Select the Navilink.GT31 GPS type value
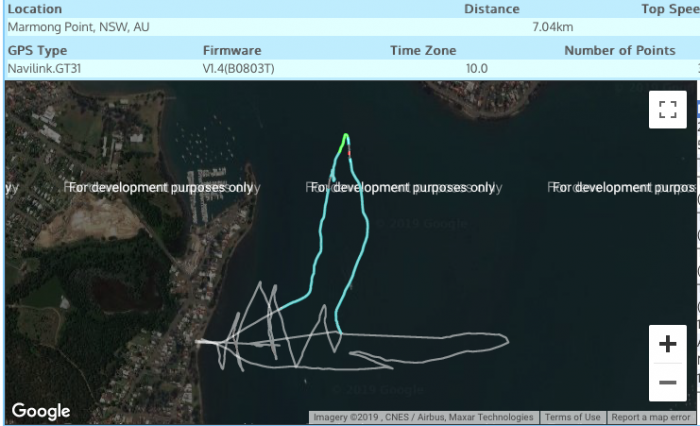The image size is (700, 426). pos(44,68)
